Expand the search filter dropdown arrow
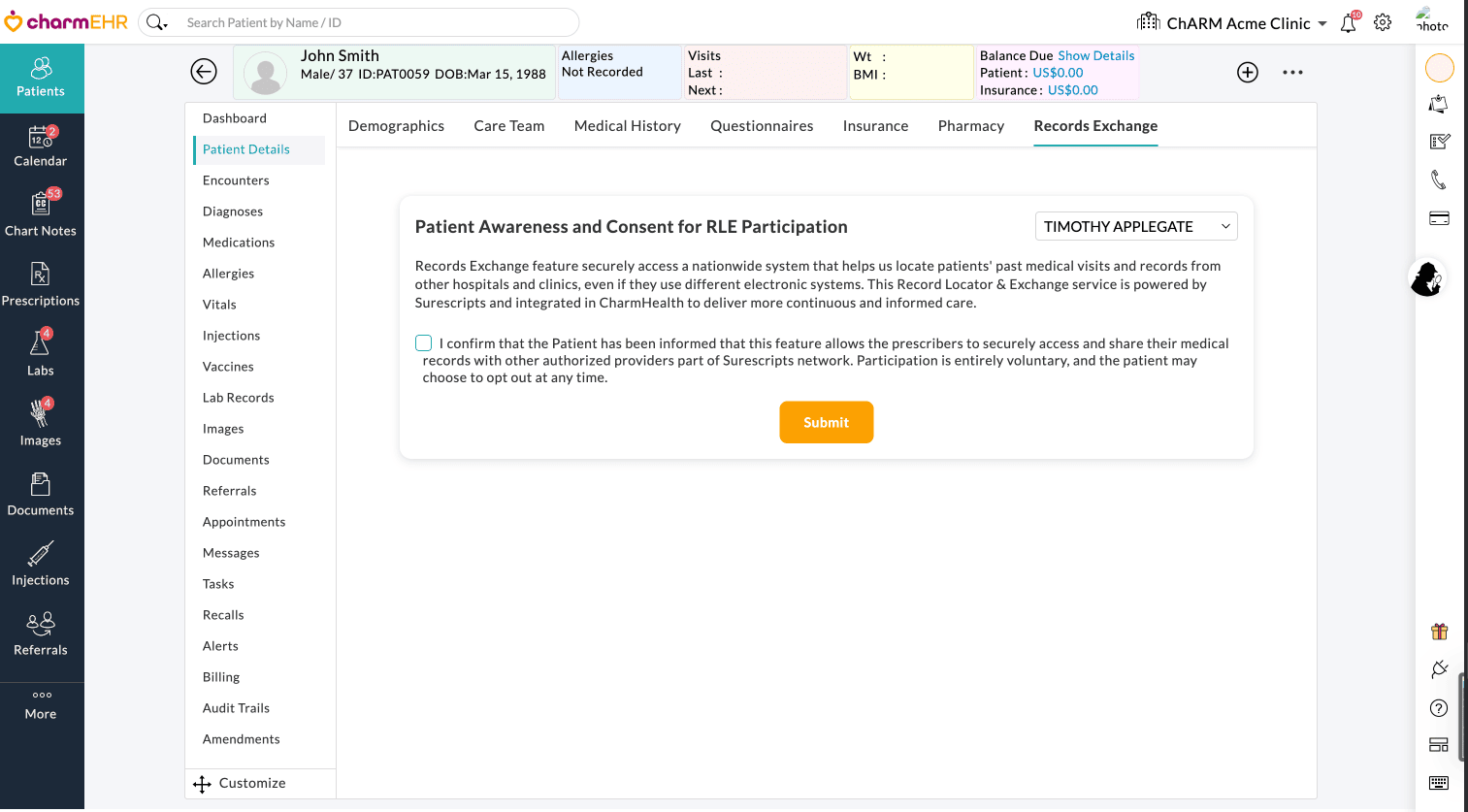Screen dimensions: 1468x812 coord(166,23)
